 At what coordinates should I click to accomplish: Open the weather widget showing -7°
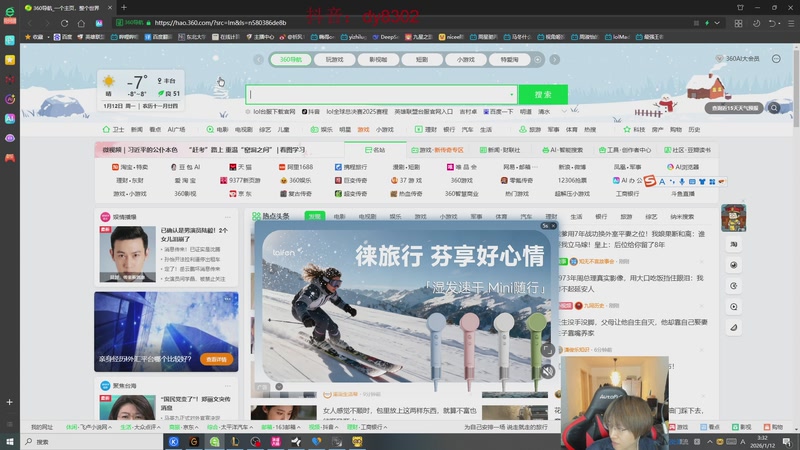tap(140, 91)
